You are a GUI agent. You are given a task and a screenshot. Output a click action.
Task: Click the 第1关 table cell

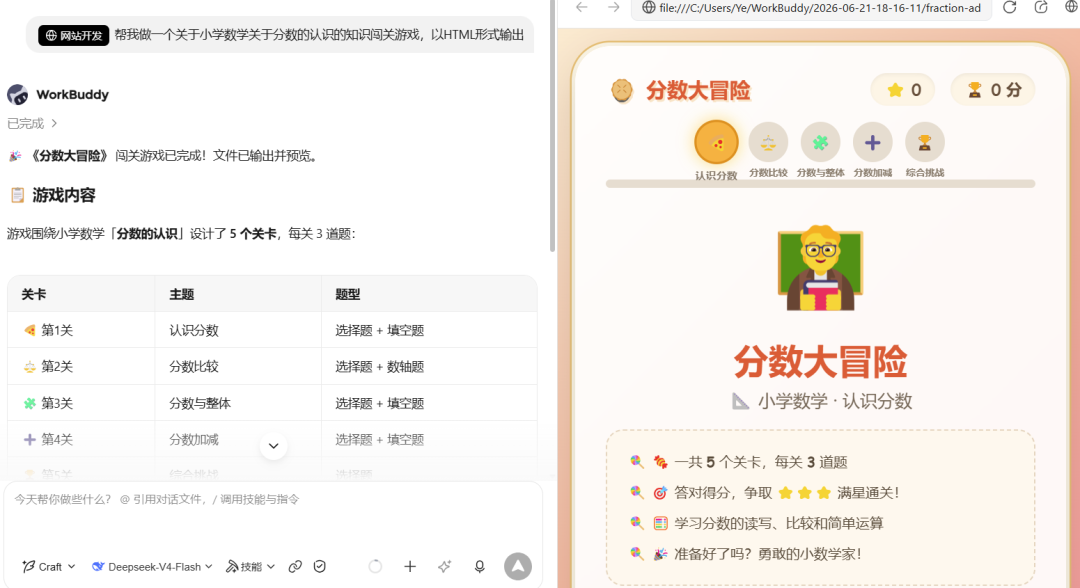[81, 330]
